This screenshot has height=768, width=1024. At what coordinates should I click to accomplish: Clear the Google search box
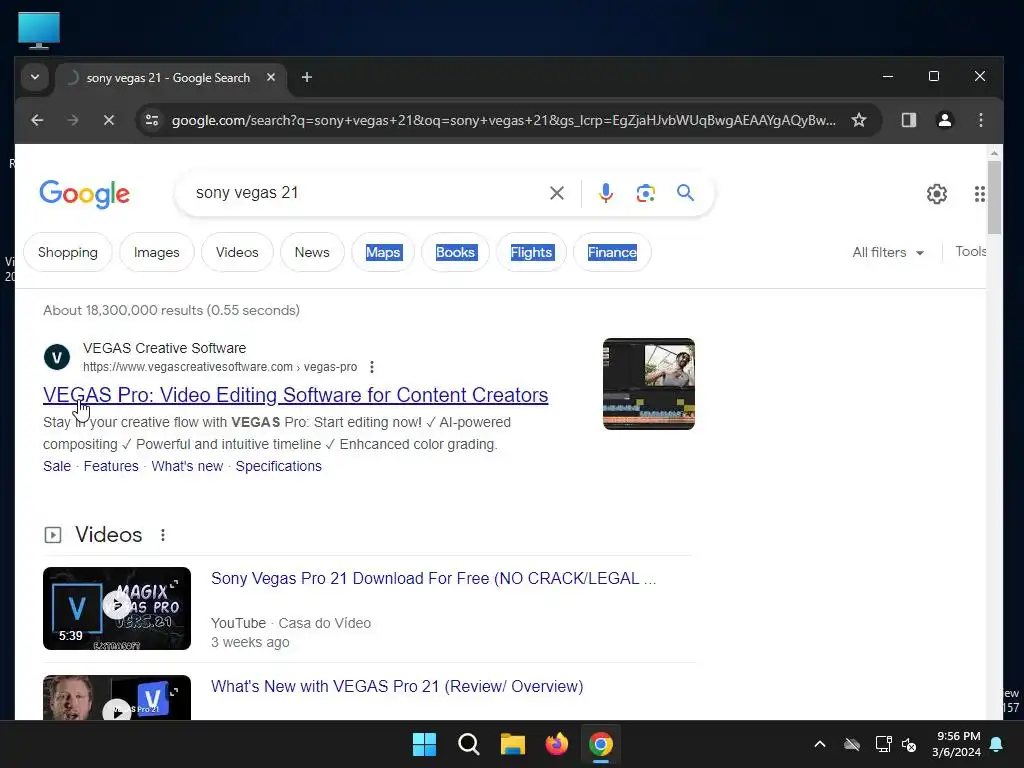point(556,193)
